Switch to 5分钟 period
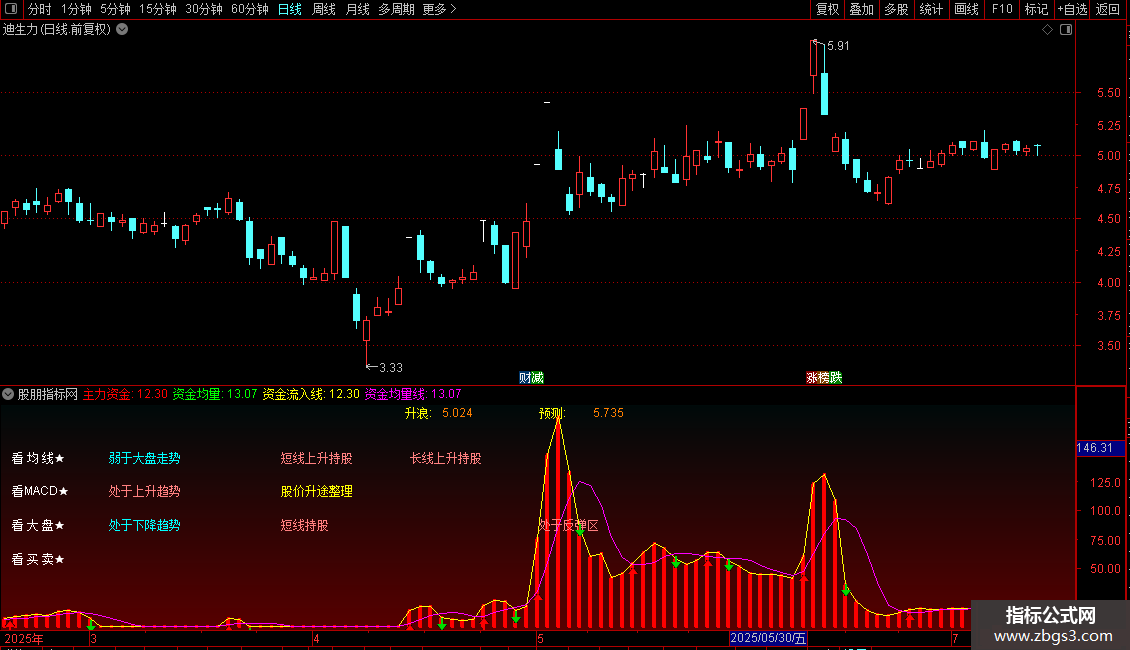The image size is (1130, 650). point(115,9)
